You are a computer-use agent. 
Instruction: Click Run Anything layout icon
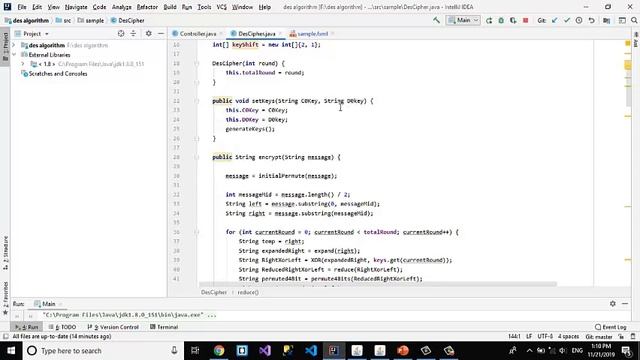[622, 20]
